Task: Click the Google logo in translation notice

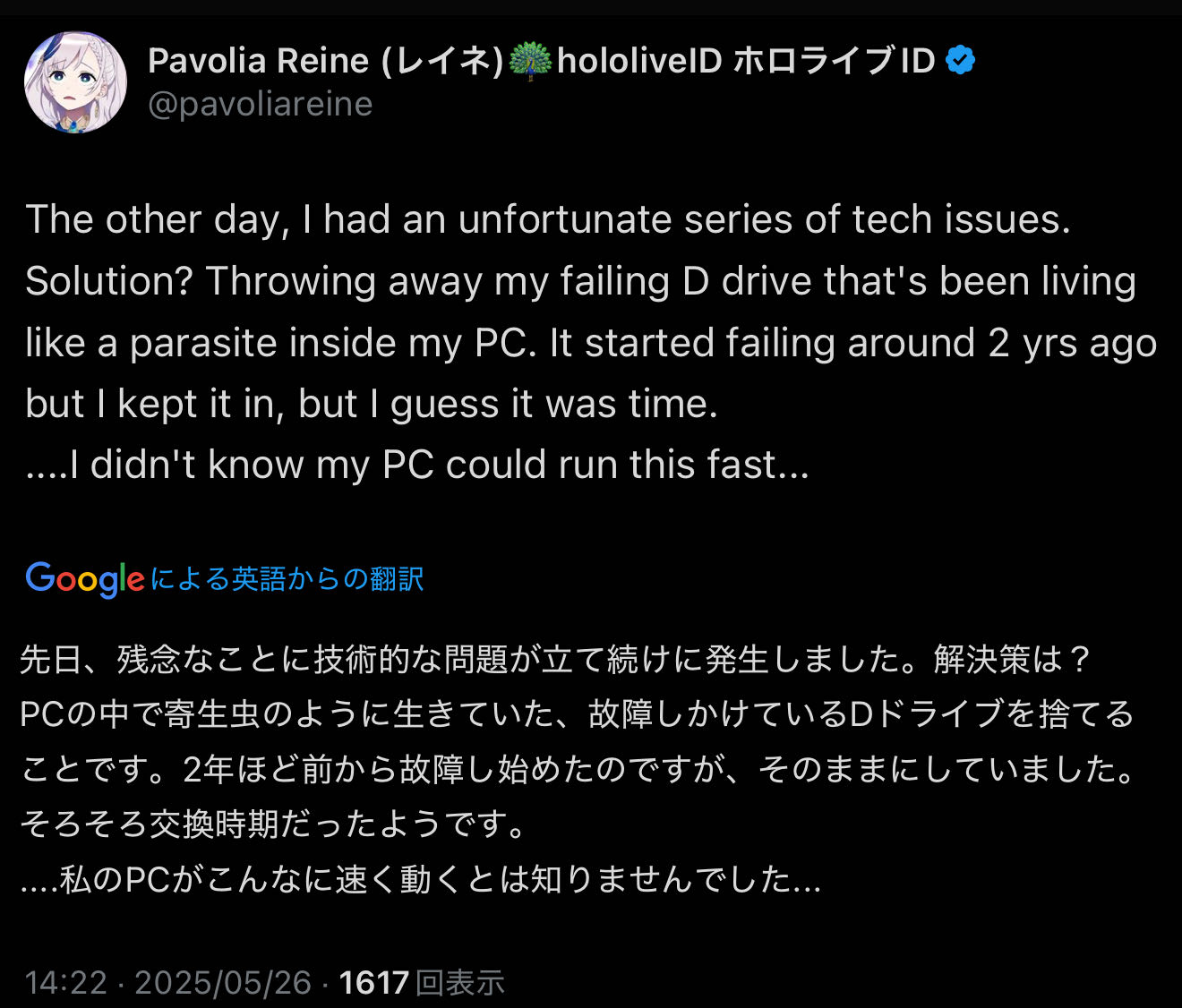Action: click(x=85, y=579)
